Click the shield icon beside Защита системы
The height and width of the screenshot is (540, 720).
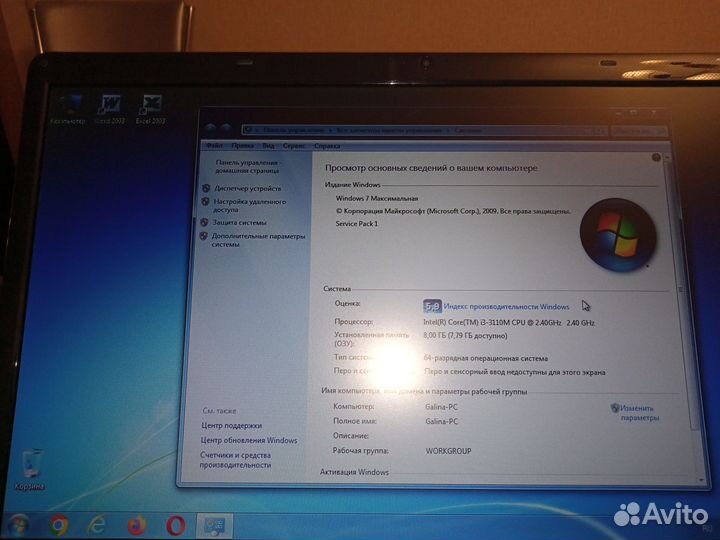coord(204,222)
